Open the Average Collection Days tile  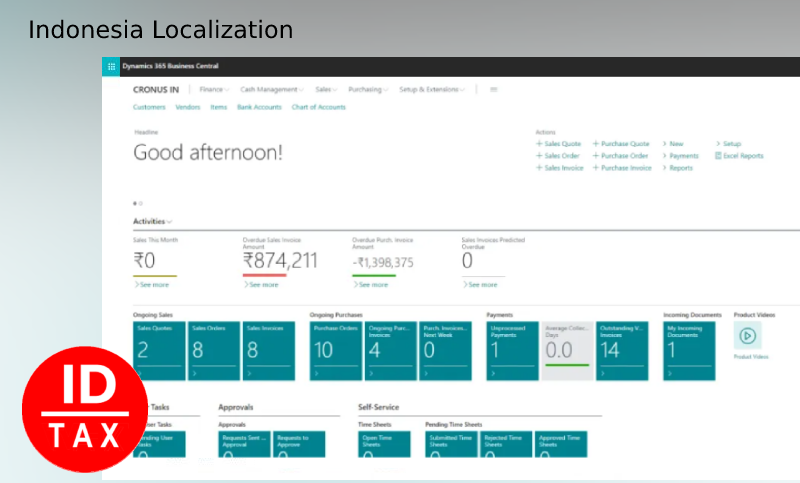click(567, 351)
